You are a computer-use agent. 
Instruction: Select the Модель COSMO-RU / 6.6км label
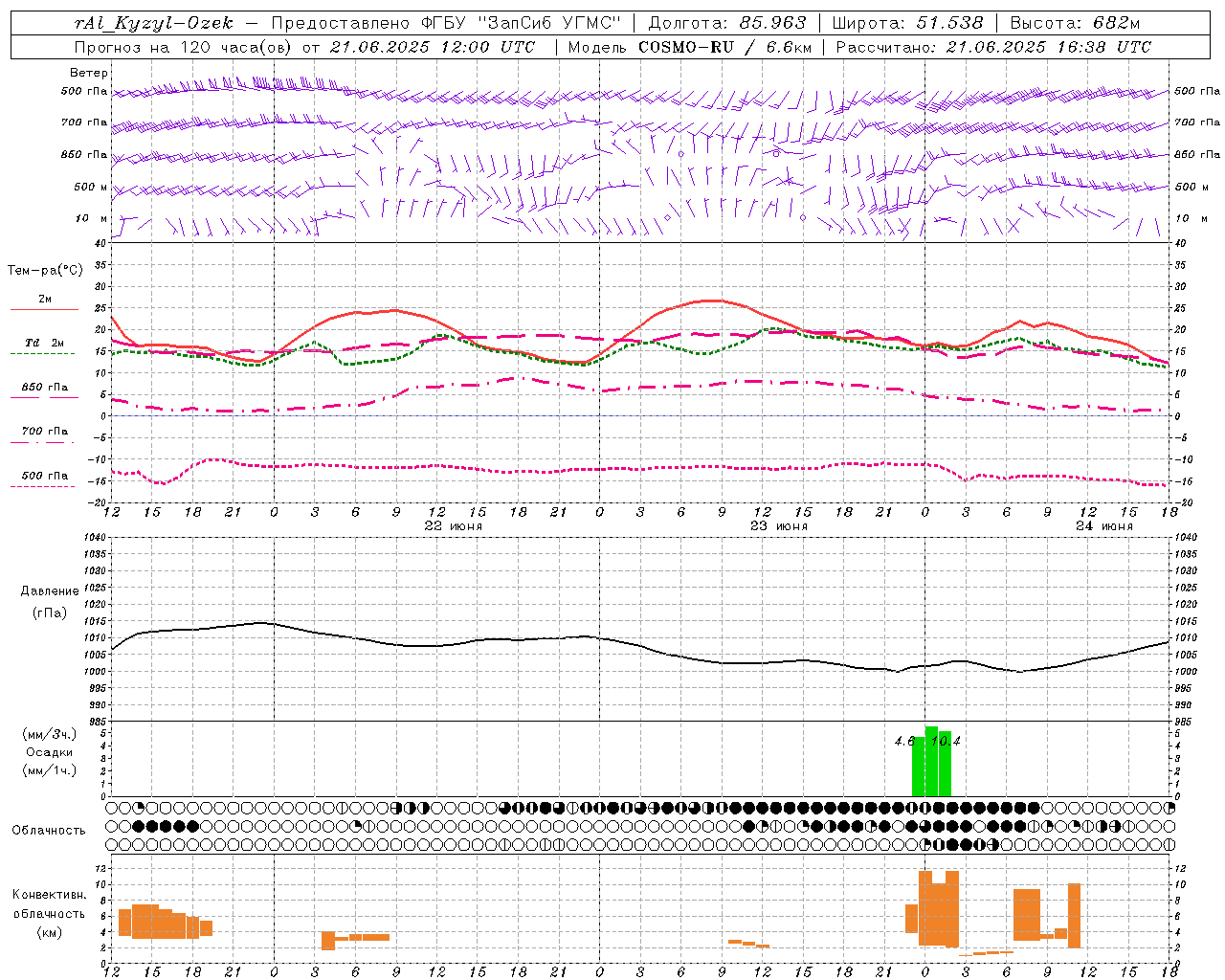(690, 47)
